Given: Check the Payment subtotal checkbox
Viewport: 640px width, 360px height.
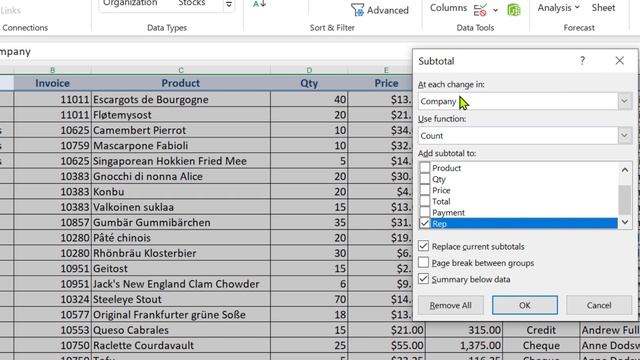Looking at the screenshot, I should (x=425, y=212).
